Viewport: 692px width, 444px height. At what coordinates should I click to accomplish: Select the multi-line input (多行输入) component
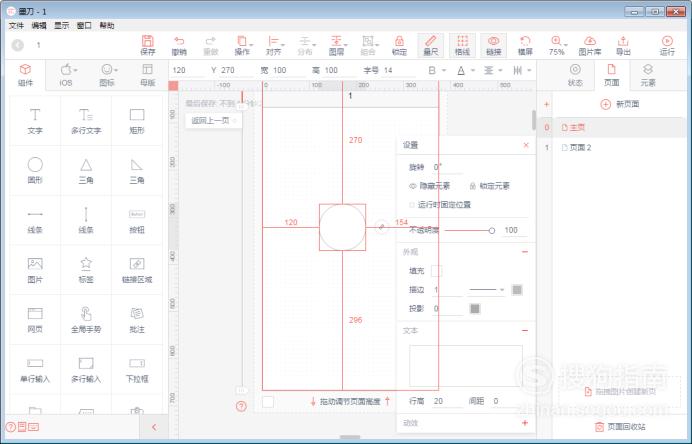pyautogui.click(x=86, y=370)
